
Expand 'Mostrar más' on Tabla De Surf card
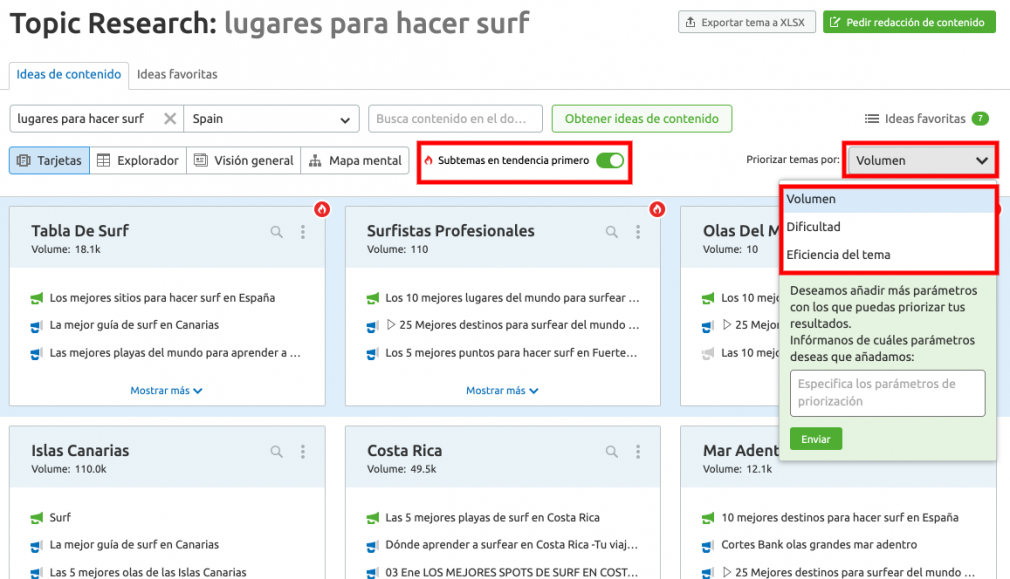pos(166,390)
